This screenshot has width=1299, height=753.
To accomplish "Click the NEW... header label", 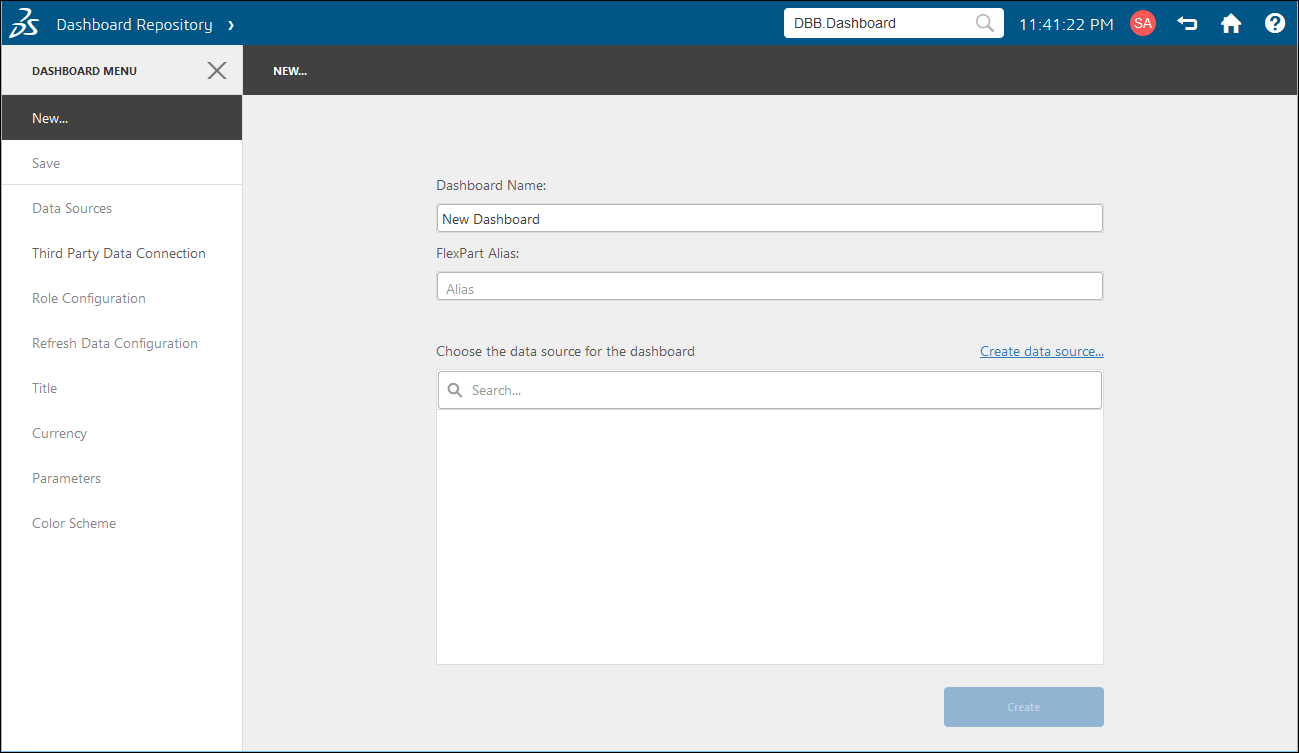I will 290,71.
